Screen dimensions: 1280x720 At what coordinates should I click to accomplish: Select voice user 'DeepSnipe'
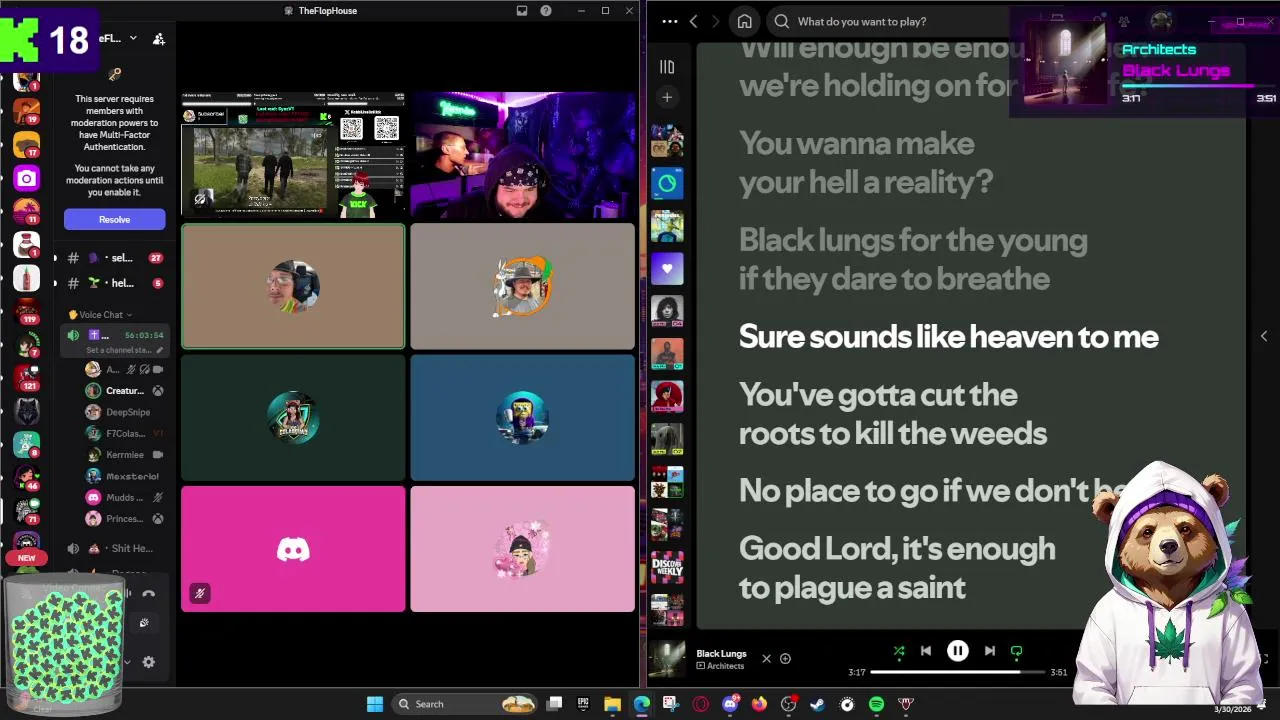[x=124, y=412]
